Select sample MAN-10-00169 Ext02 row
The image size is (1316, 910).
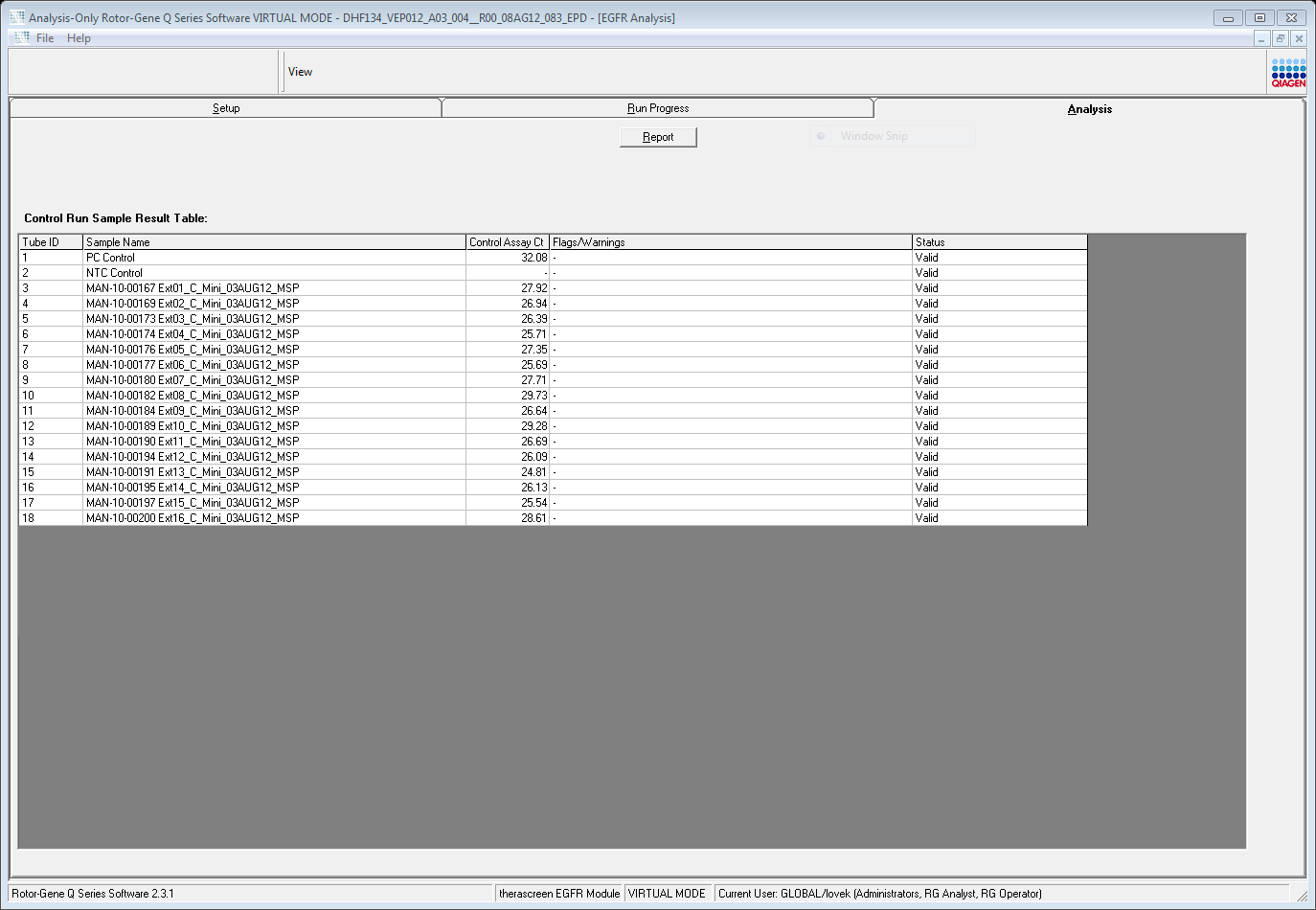(x=553, y=304)
